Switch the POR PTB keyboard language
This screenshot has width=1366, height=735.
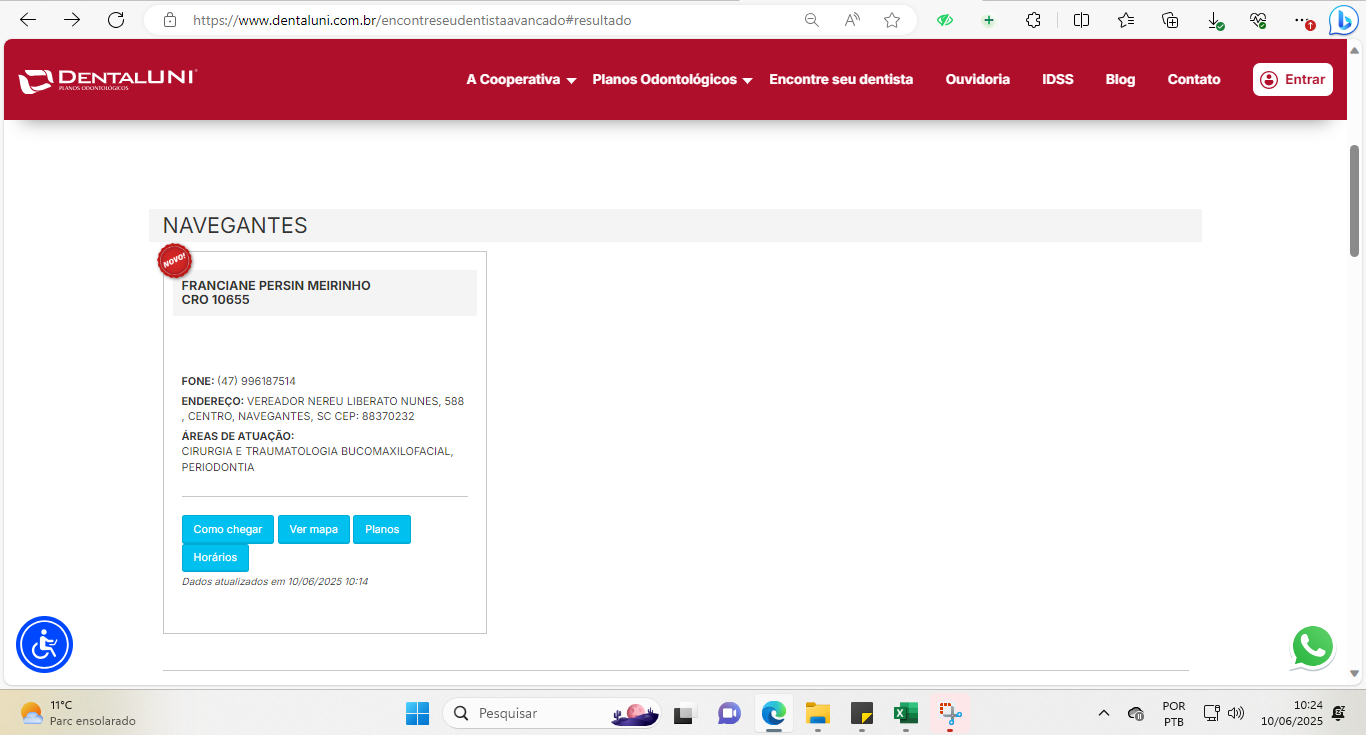(x=1174, y=713)
